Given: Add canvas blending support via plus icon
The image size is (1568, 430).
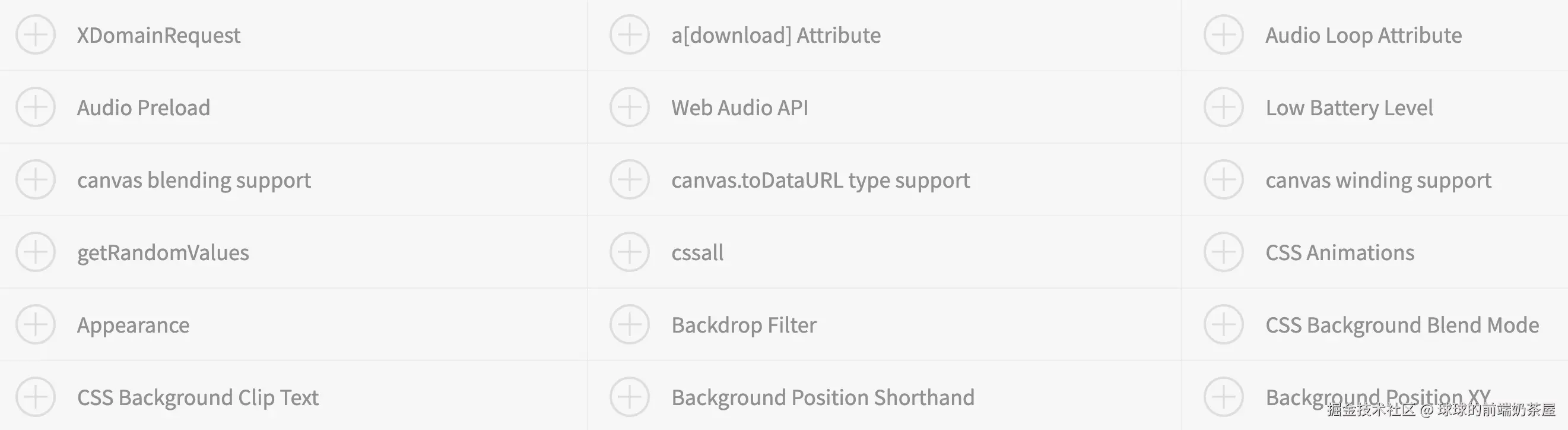Looking at the screenshot, I should click(x=35, y=180).
